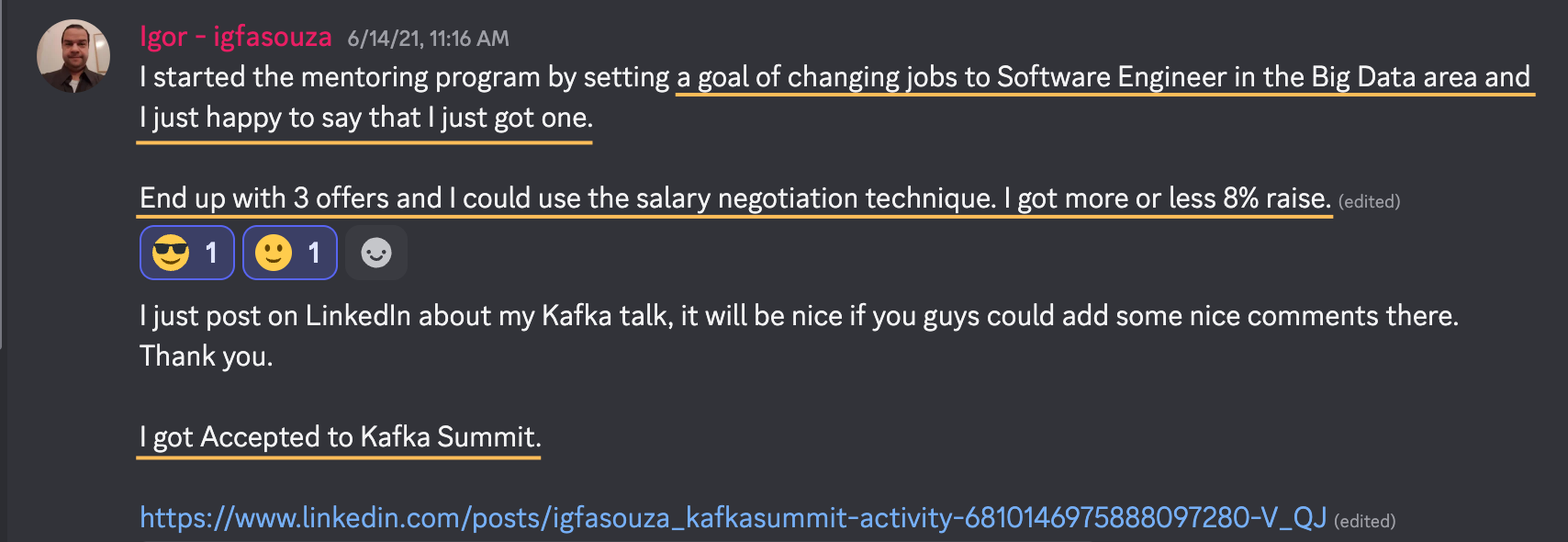Viewport: 1568px width, 542px height.
Task: Open Igor's profile avatar picture
Action: pos(73,56)
